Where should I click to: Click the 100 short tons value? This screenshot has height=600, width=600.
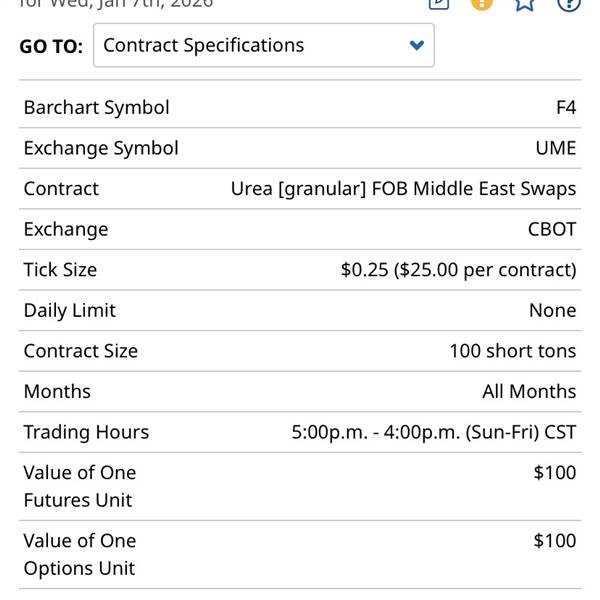[512, 351]
